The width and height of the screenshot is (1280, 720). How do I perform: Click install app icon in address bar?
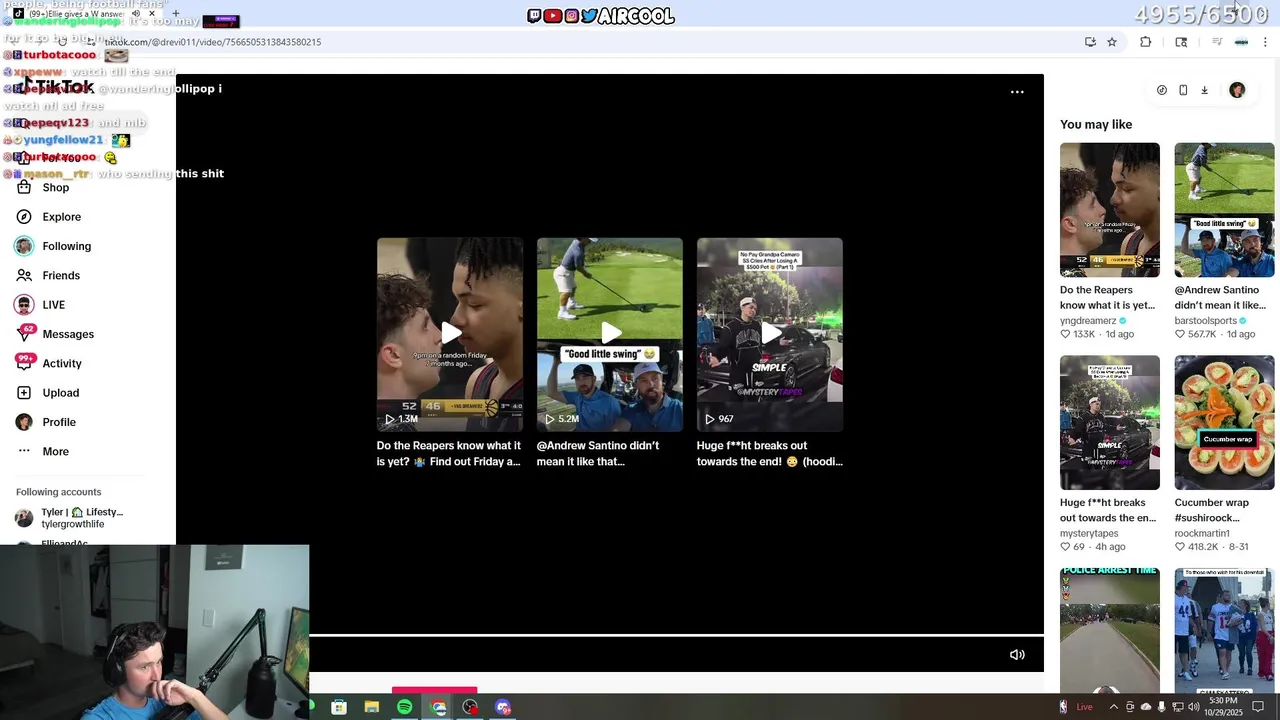click(x=1090, y=42)
